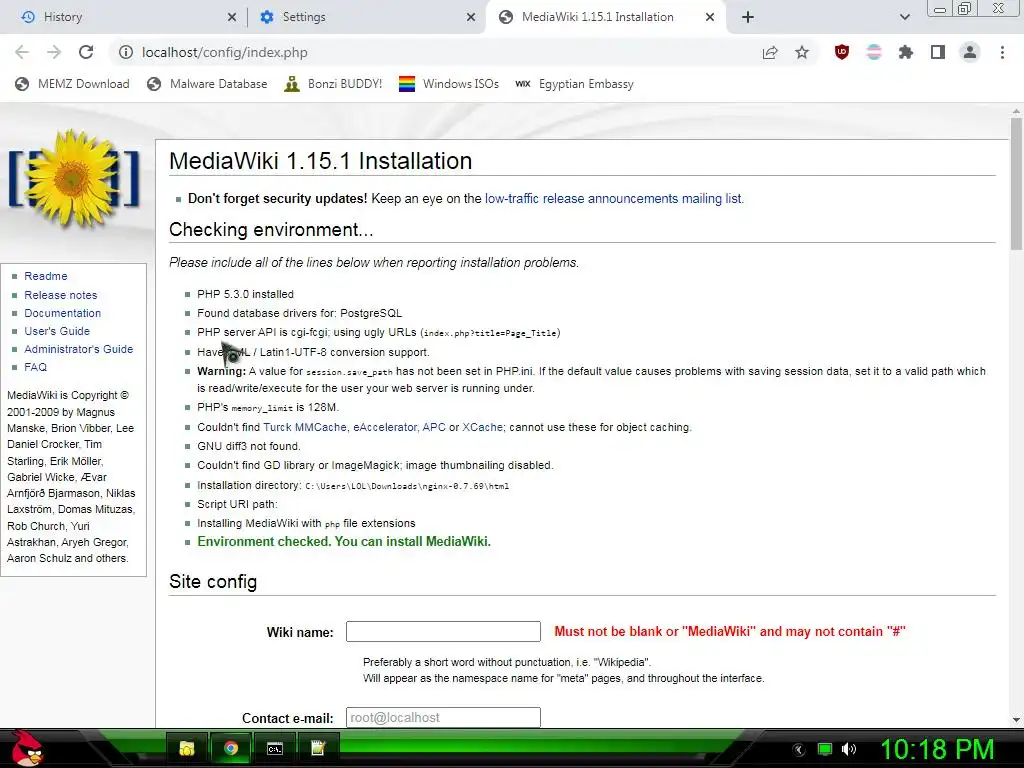Close the MediaWiki Installation tab

point(710,17)
